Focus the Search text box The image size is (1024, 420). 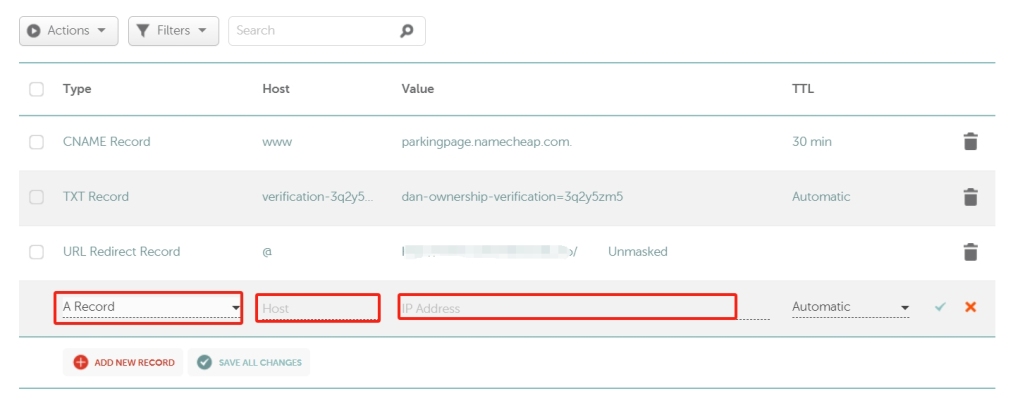click(312, 31)
